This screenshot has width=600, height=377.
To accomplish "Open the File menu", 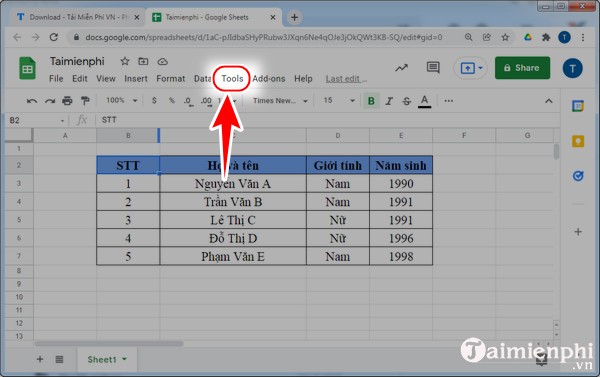I will pos(56,79).
